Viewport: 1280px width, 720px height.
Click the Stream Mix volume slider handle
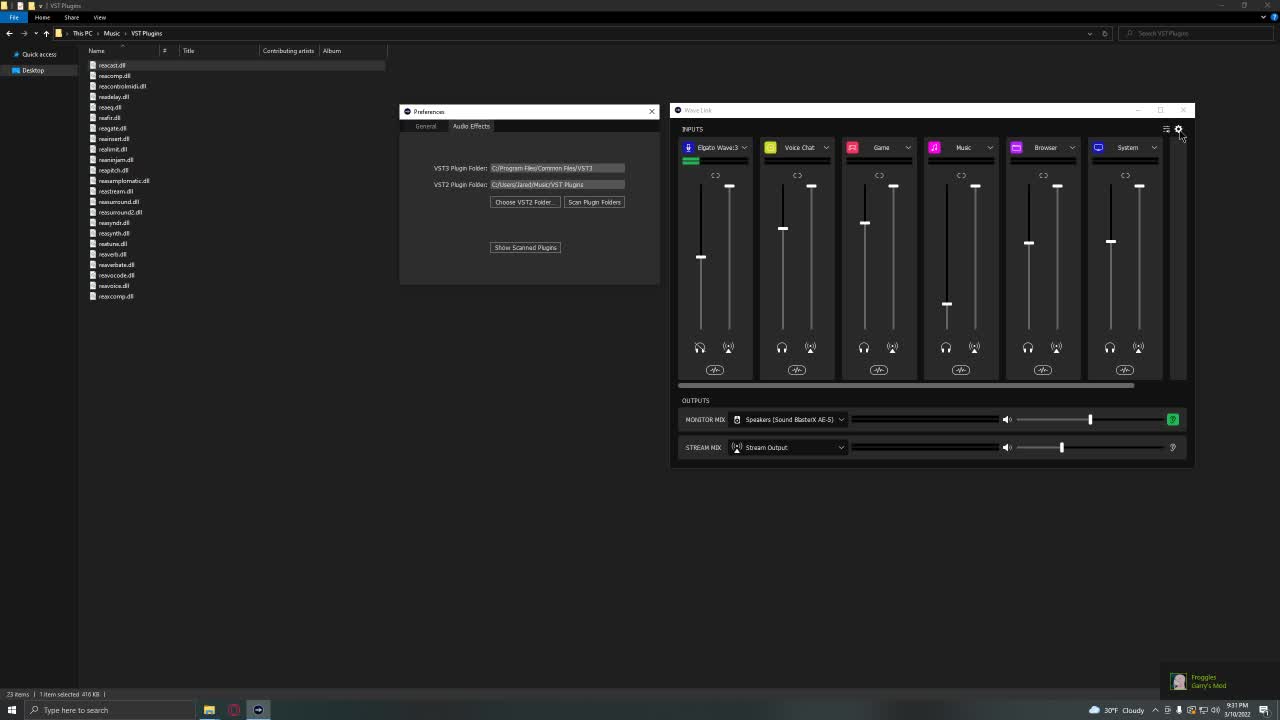pyautogui.click(x=1062, y=447)
